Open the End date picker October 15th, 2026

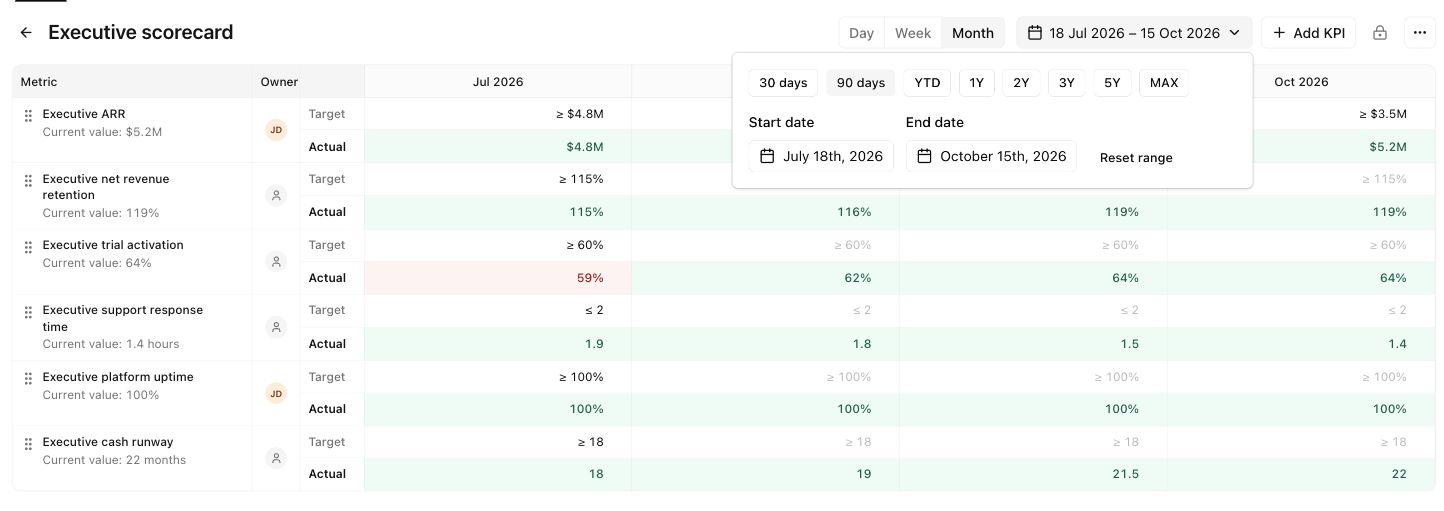click(991, 156)
